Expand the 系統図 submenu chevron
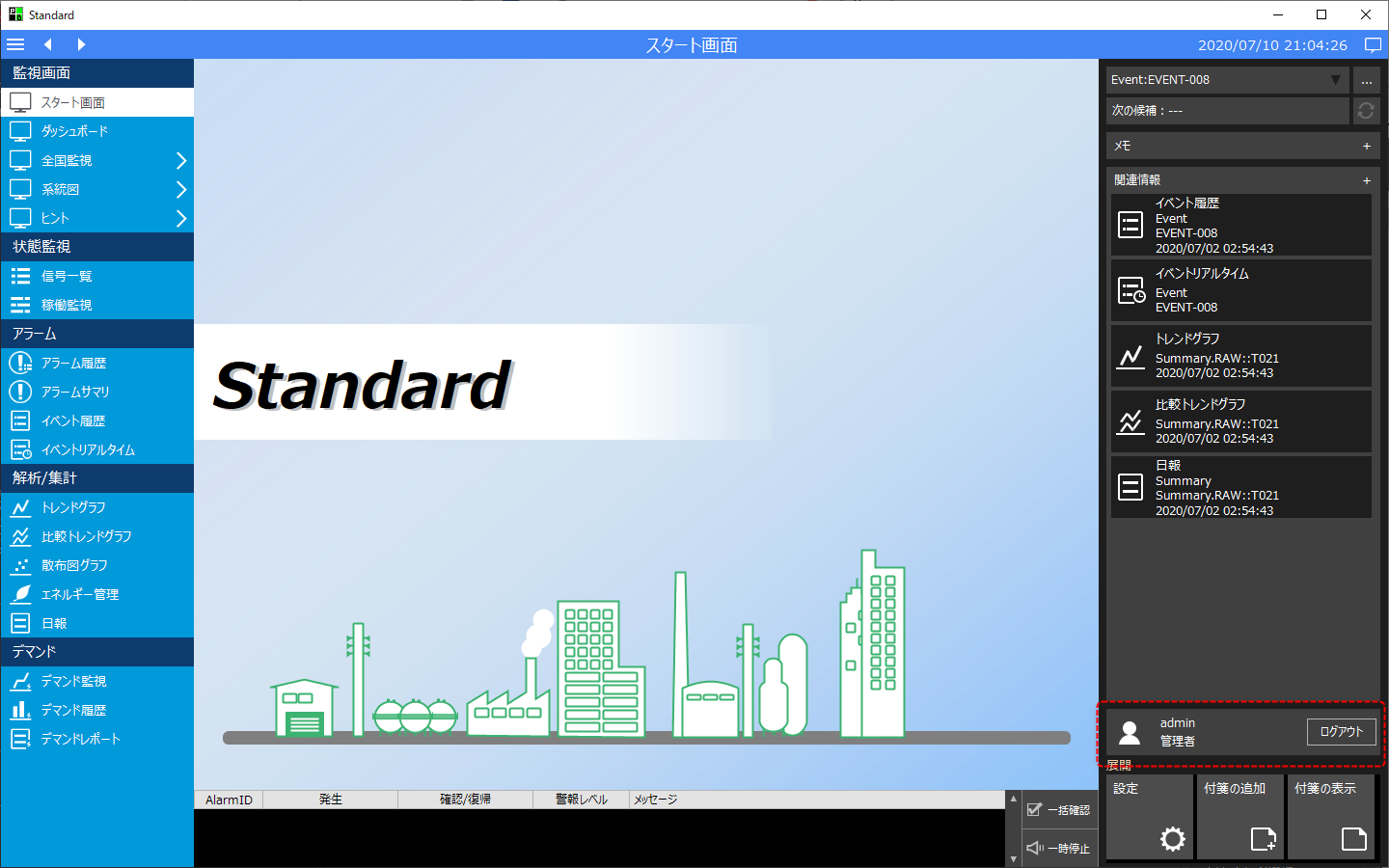The height and width of the screenshot is (868, 1389). click(x=180, y=189)
